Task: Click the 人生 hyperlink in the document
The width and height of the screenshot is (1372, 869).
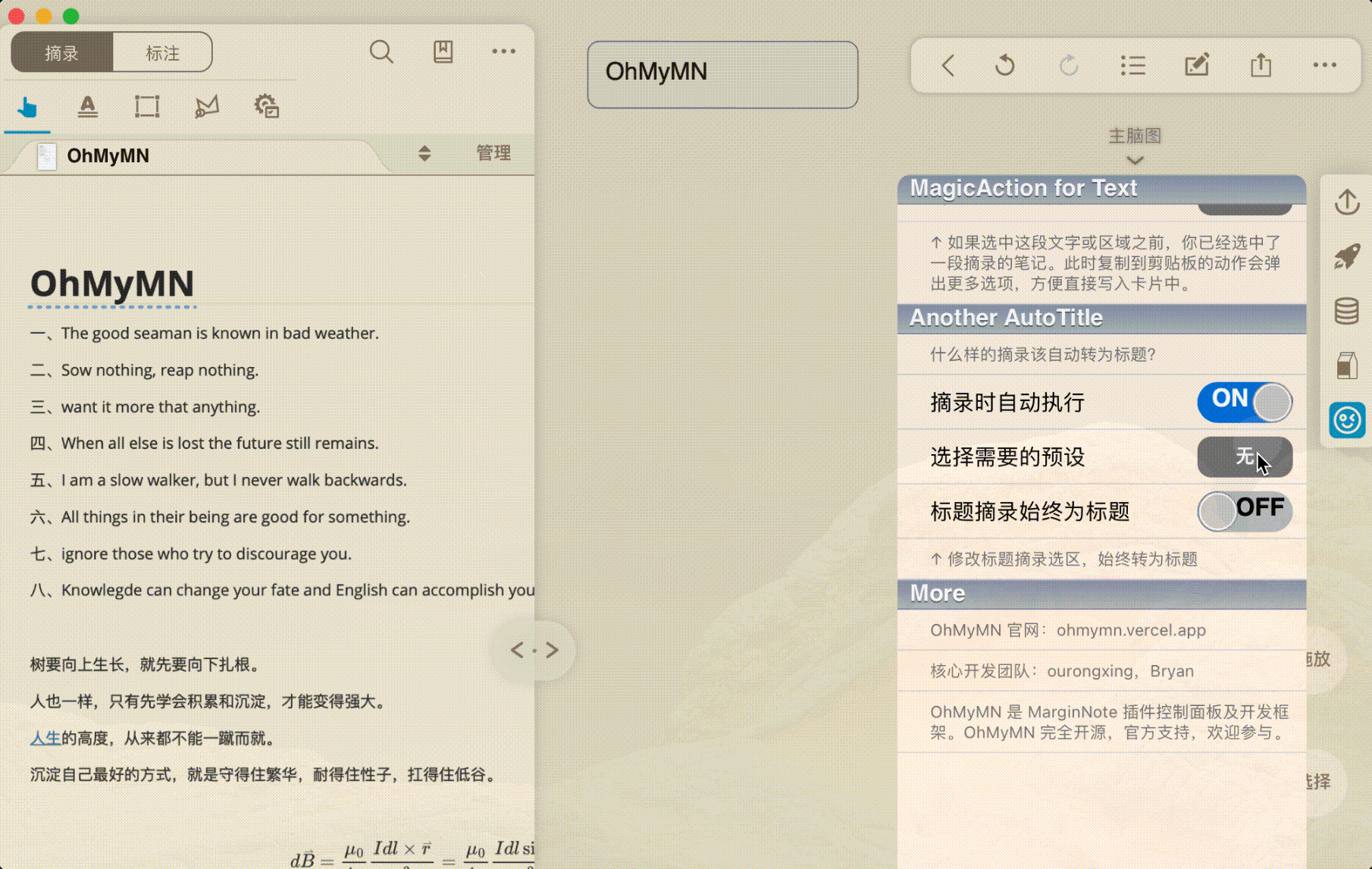Action: pos(45,738)
